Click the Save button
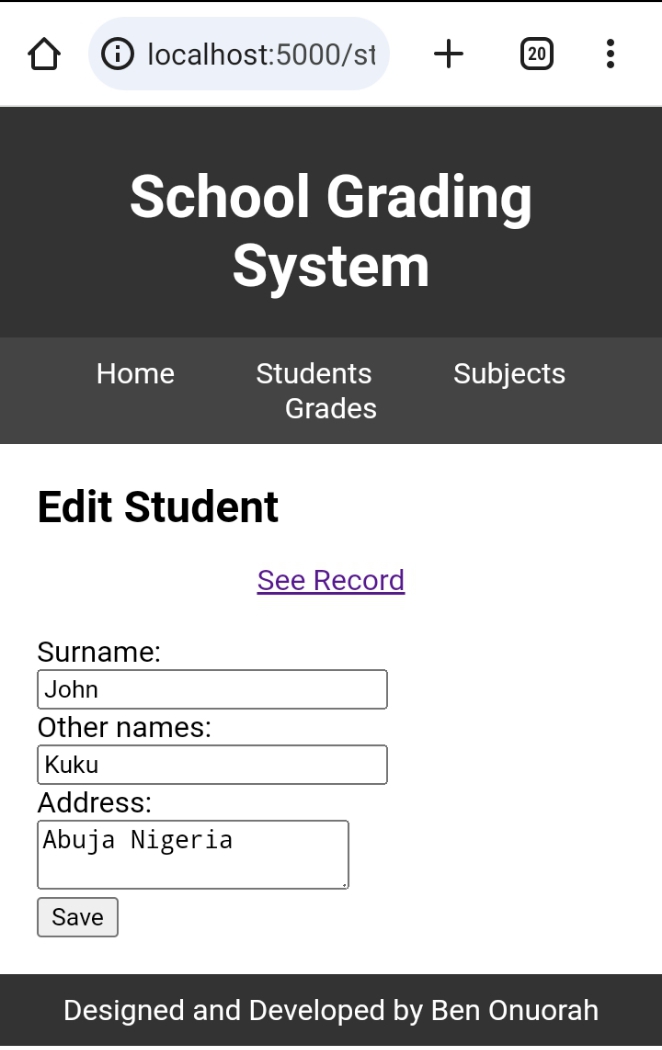This screenshot has height=1050, width=662. [78, 917]
